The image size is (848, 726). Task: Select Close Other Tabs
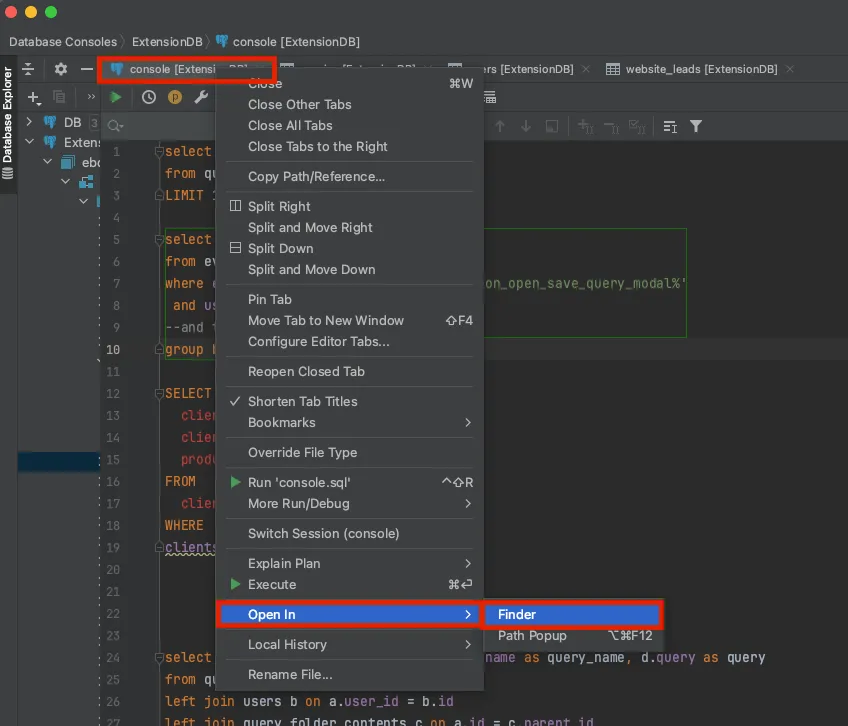tap(299, 104)
